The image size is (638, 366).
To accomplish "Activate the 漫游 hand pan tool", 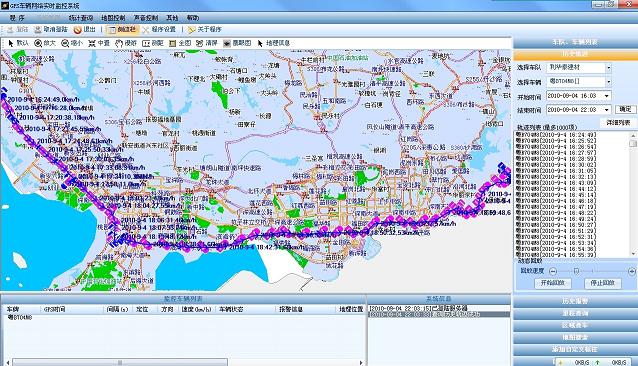I will [126, 43].
